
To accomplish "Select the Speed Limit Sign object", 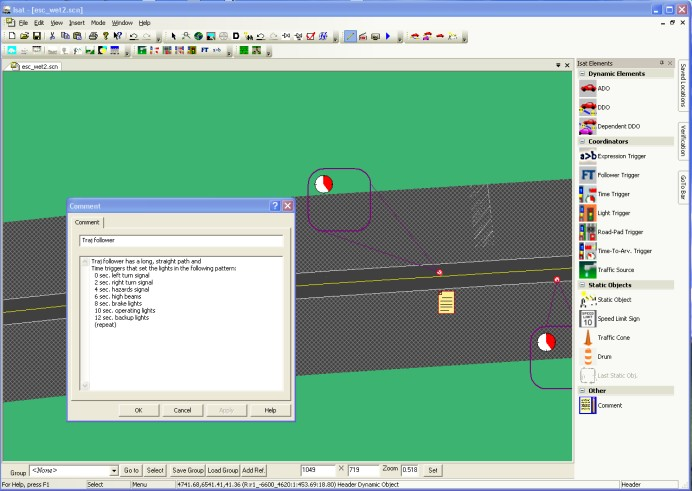I will (x=588, y=318).
